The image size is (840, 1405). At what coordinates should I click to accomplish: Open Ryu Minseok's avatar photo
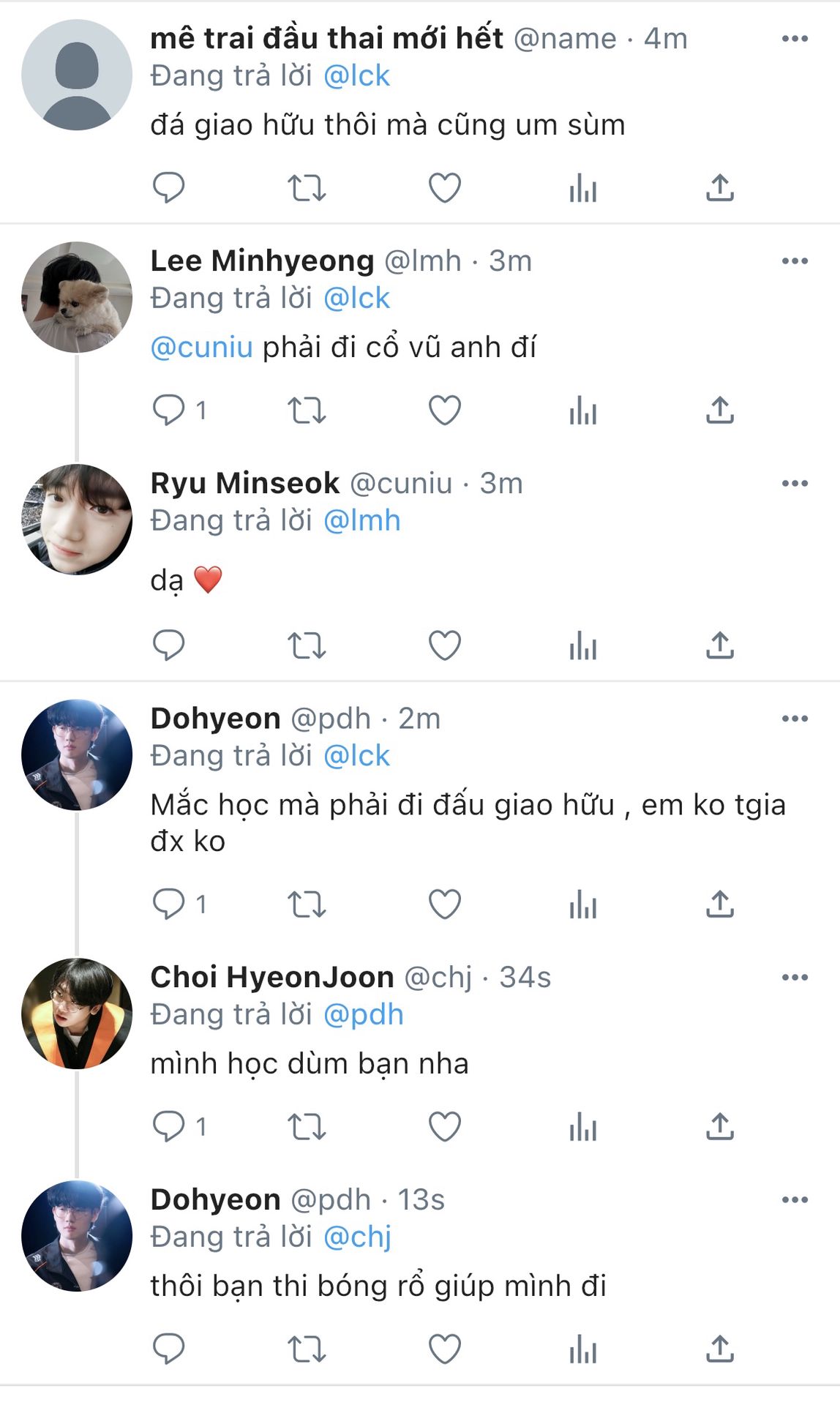point(77,520)
